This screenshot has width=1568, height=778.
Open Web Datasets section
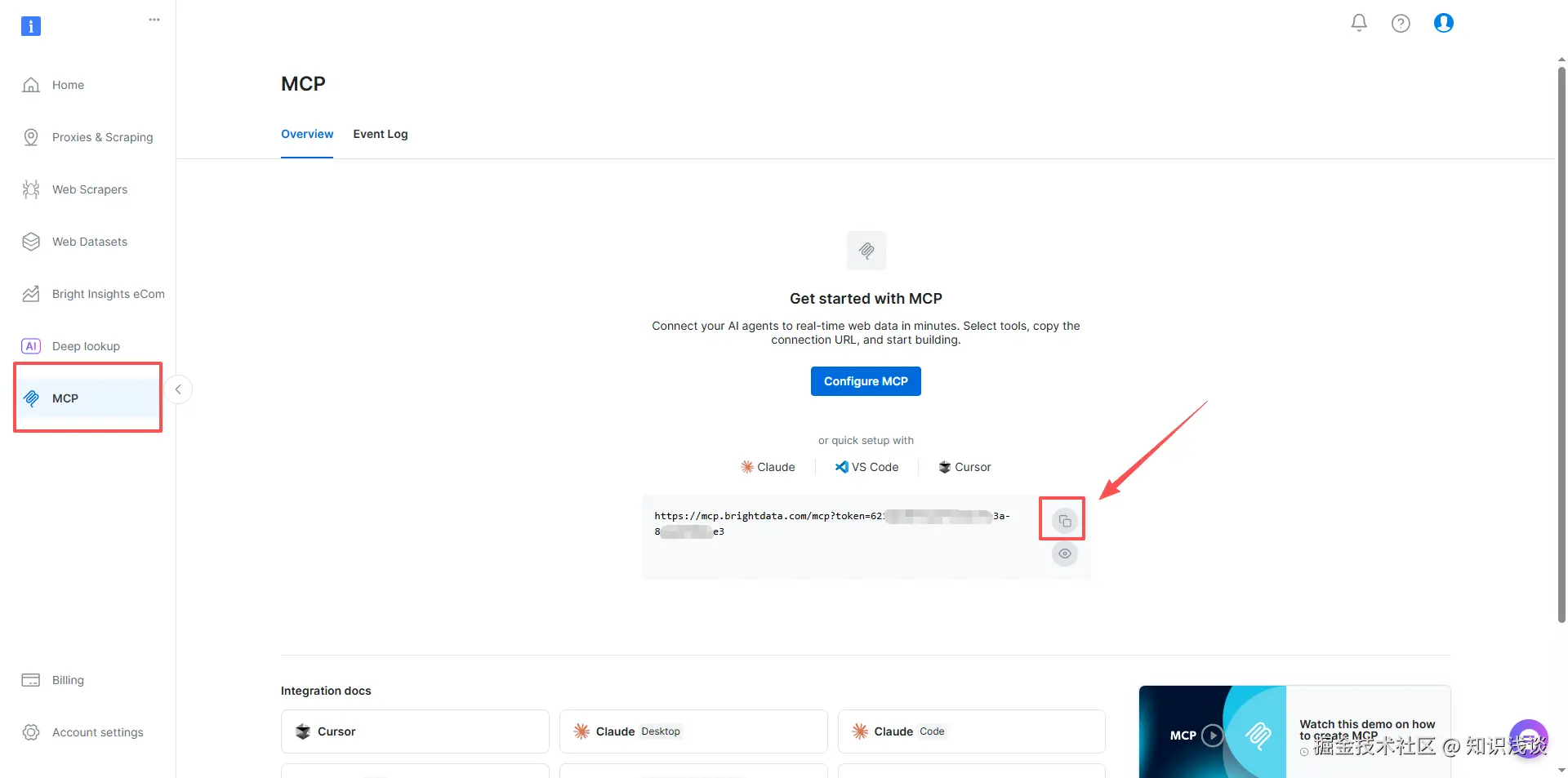[x=88, y=242]
